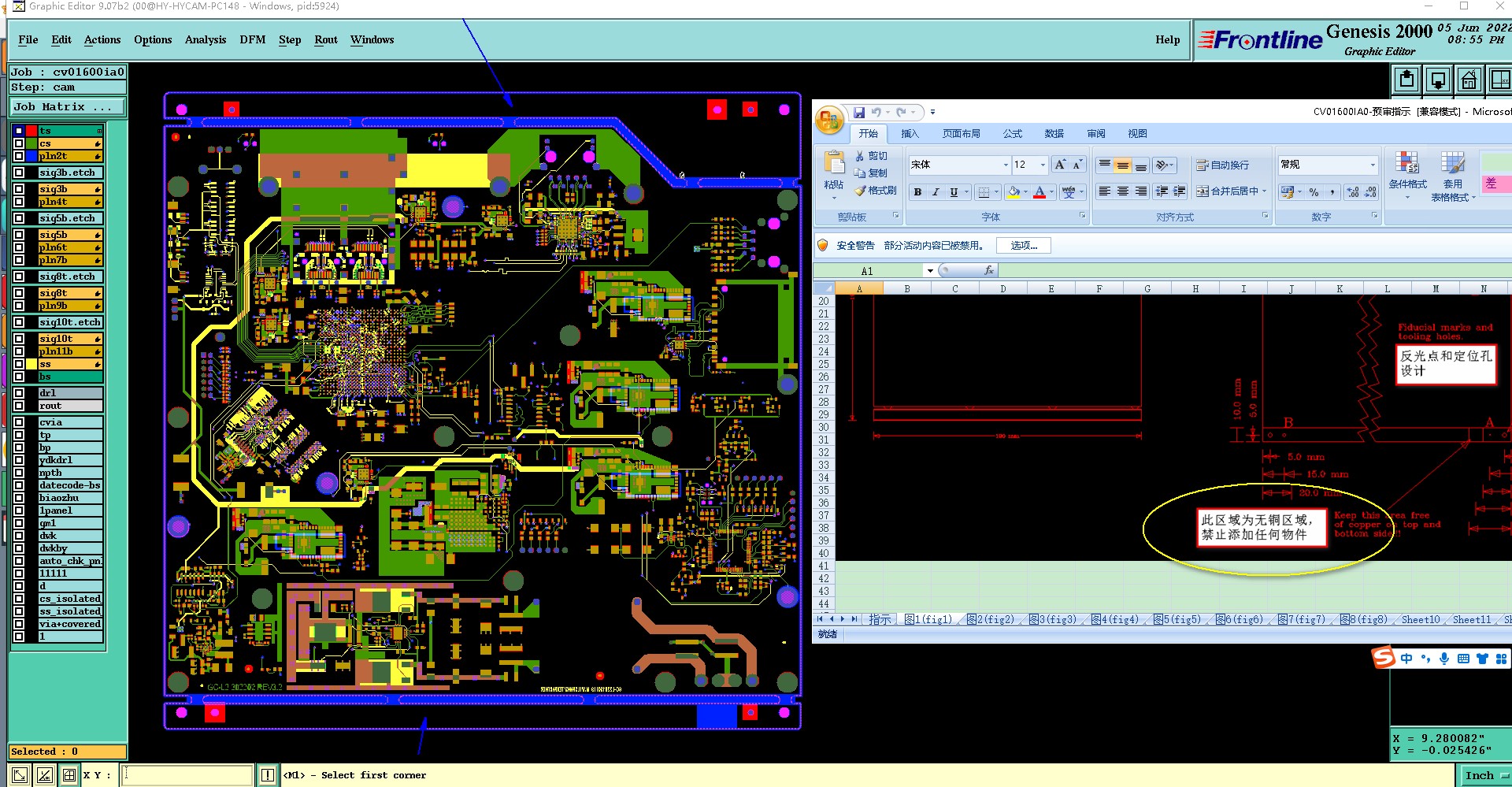The height and width of the screenshot is (787, 1512).
Task: Open the font size dropdown in Excel
Action: coord(1043,165)
